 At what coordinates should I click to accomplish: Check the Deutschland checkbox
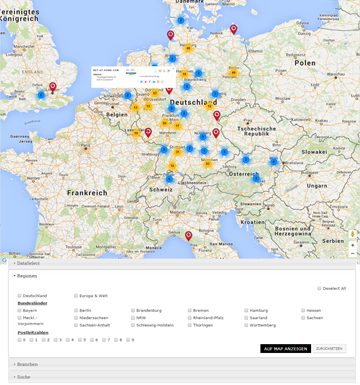click(x=19, y=296)
